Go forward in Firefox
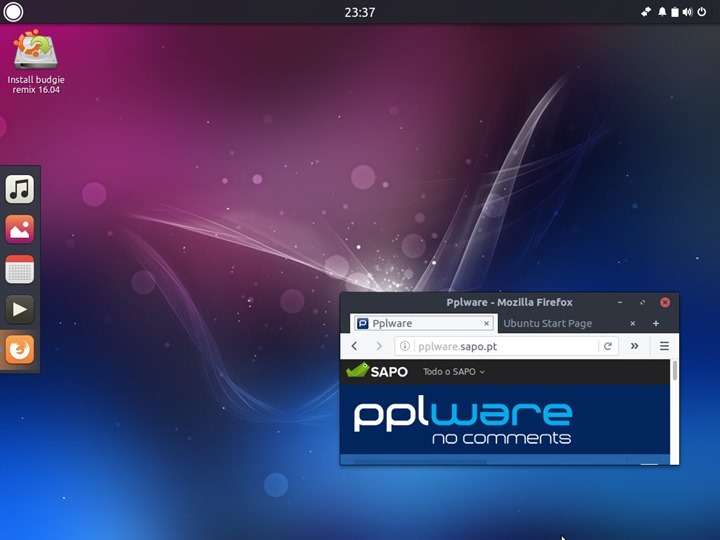The image size is (720, 540). pyautogui.click(x=379, y=346)
